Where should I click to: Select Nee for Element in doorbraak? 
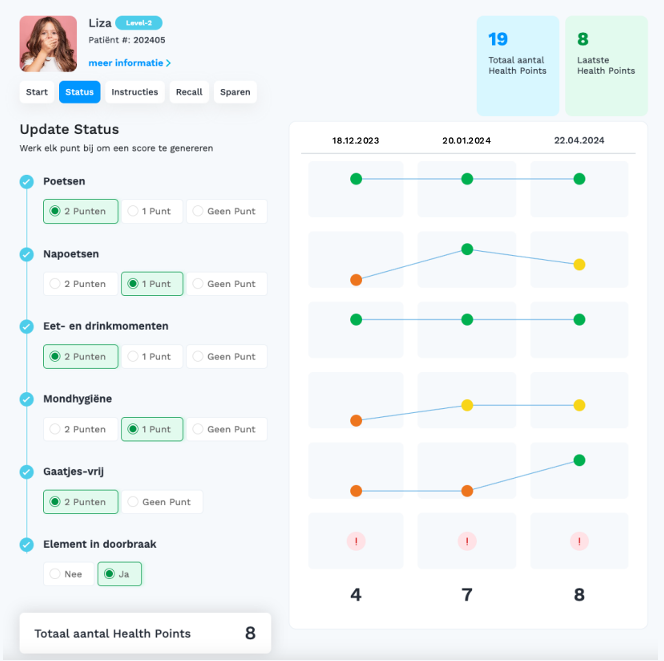[x=69, y=574]
